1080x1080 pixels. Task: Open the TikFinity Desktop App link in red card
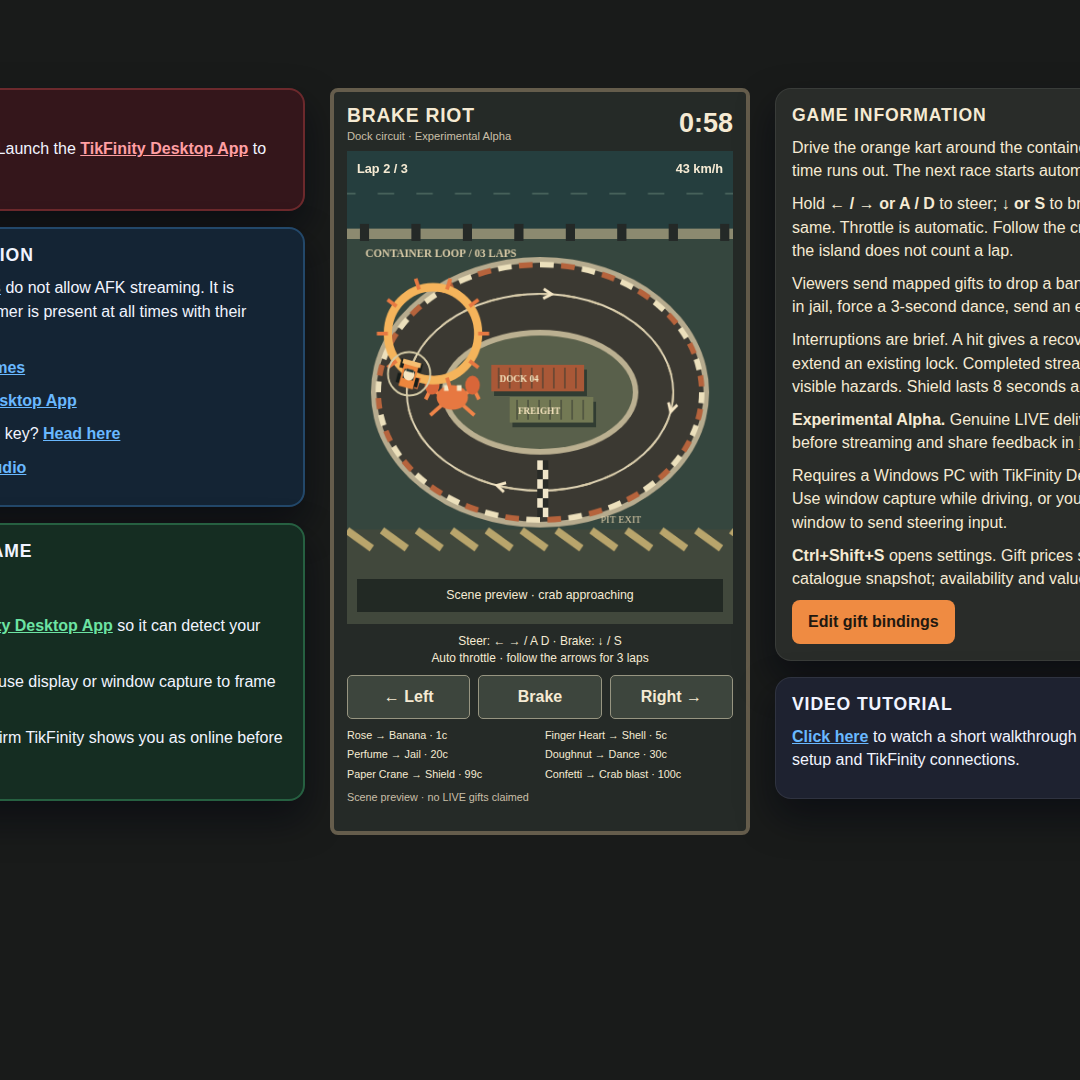[164, 148]
